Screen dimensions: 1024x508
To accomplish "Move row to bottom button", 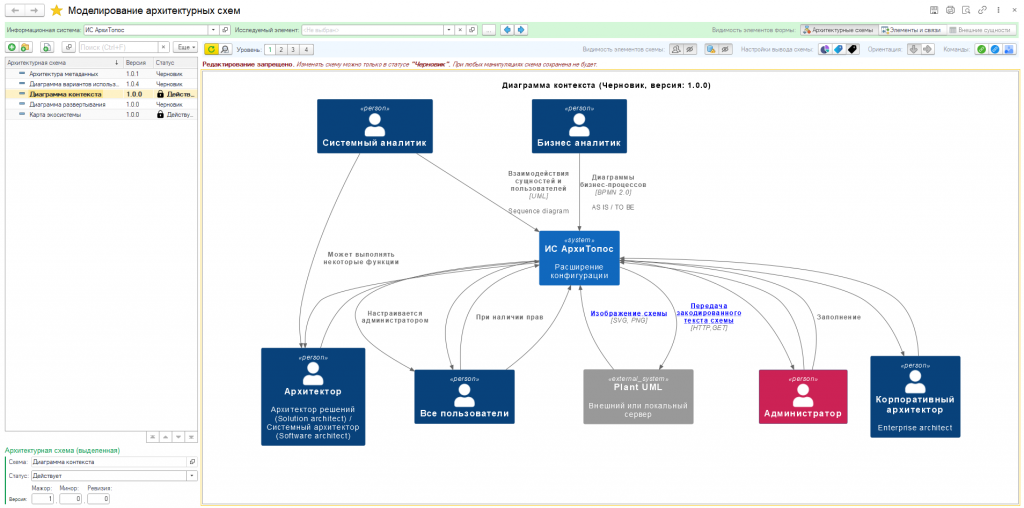I will (x=191, y=436).
